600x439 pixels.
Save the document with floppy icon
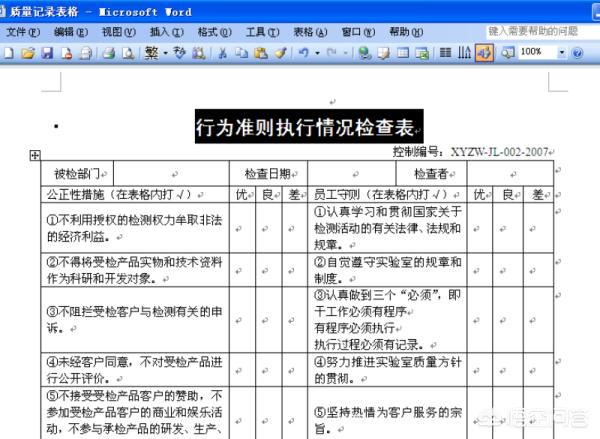[x=47, y=53]
